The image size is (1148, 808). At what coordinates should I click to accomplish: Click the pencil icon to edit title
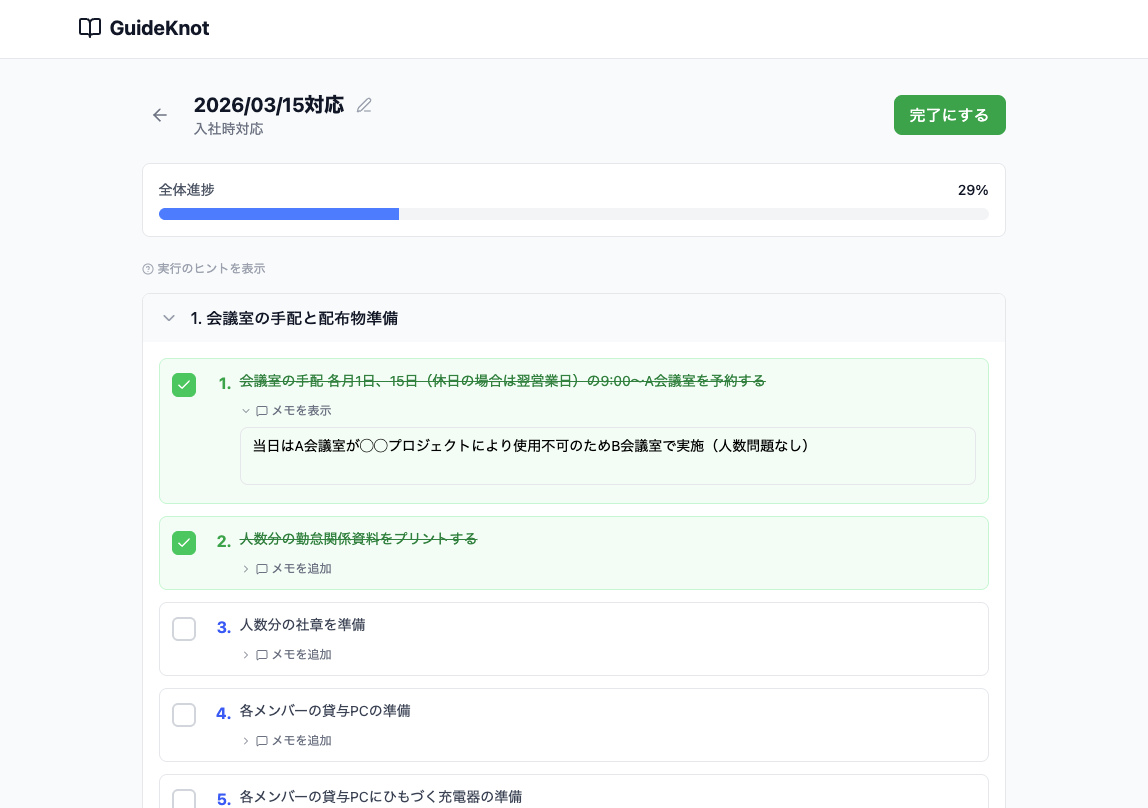(364, 105)
